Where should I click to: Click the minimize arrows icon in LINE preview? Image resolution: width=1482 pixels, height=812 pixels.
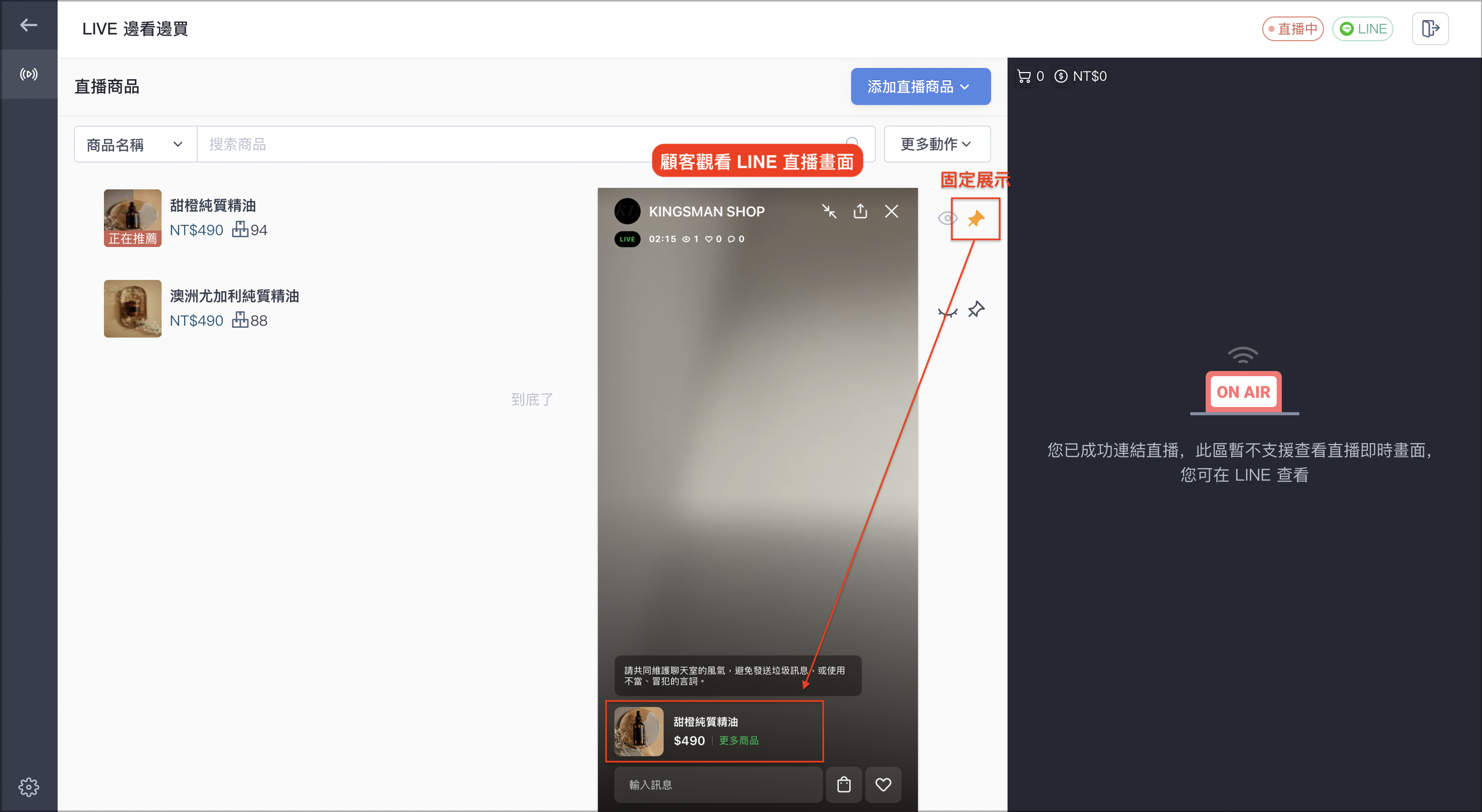[x=829, y=211]
